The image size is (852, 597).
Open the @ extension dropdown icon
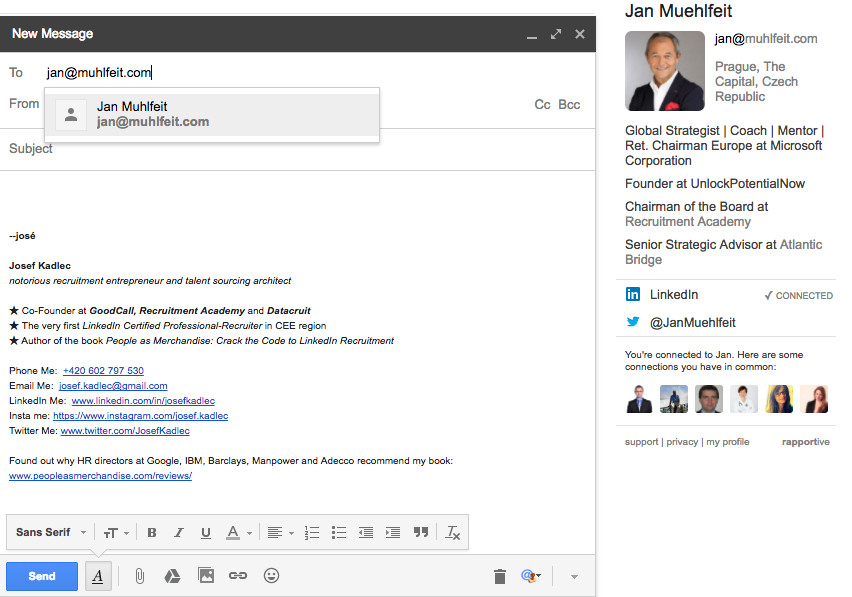pyautogui.click(x=531, y=575)
